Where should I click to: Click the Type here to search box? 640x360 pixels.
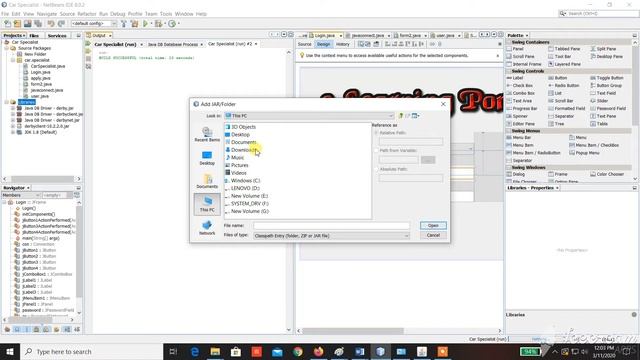click(91, 351)
